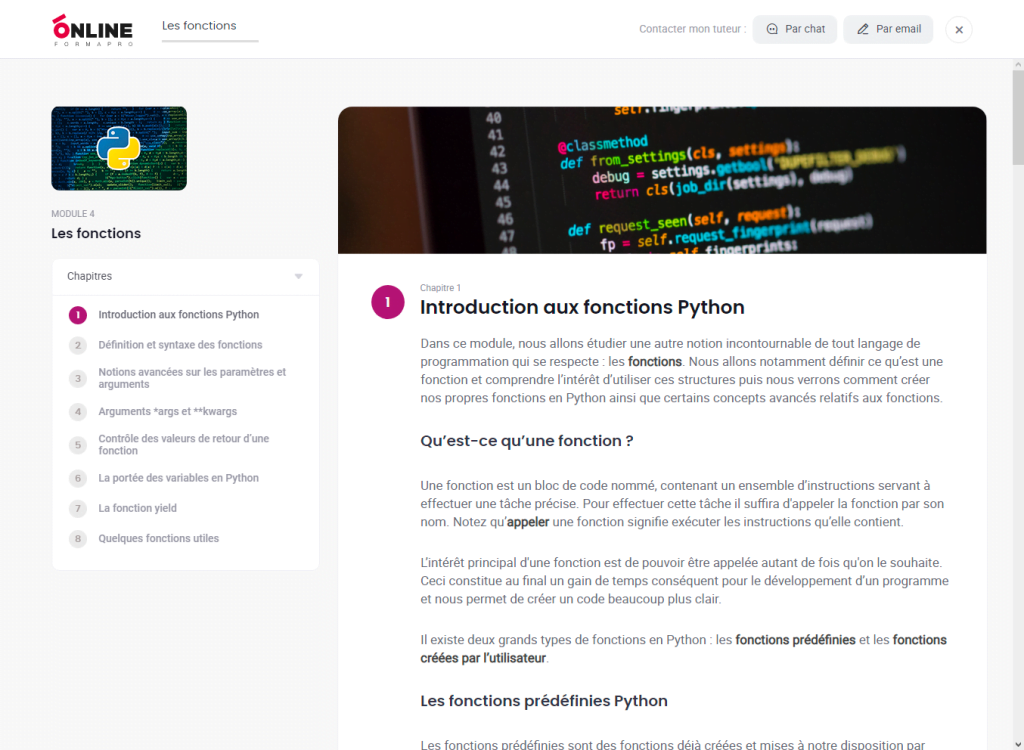Click the MODULE 4 label

coord(73,214)
